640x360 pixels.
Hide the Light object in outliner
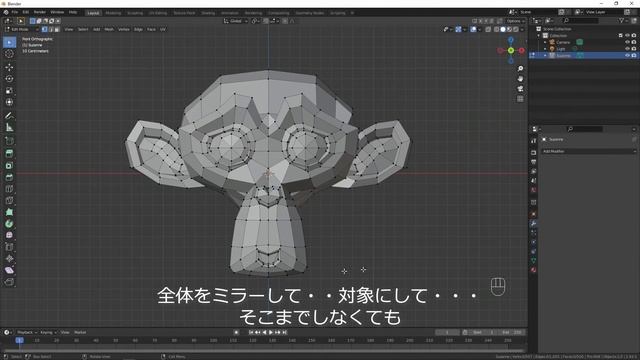[627, 49]
